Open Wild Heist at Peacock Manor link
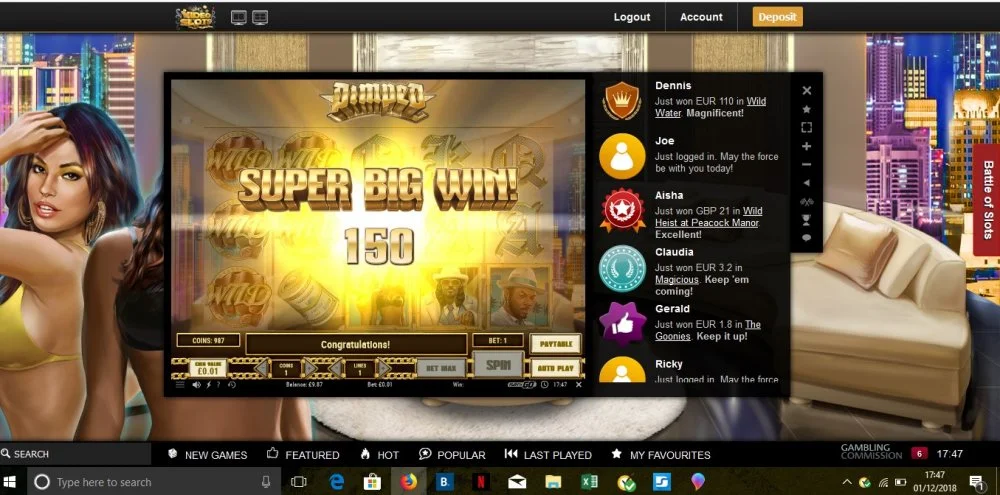The height and width of the screenshot is (495, 1000). click(709, 217)
